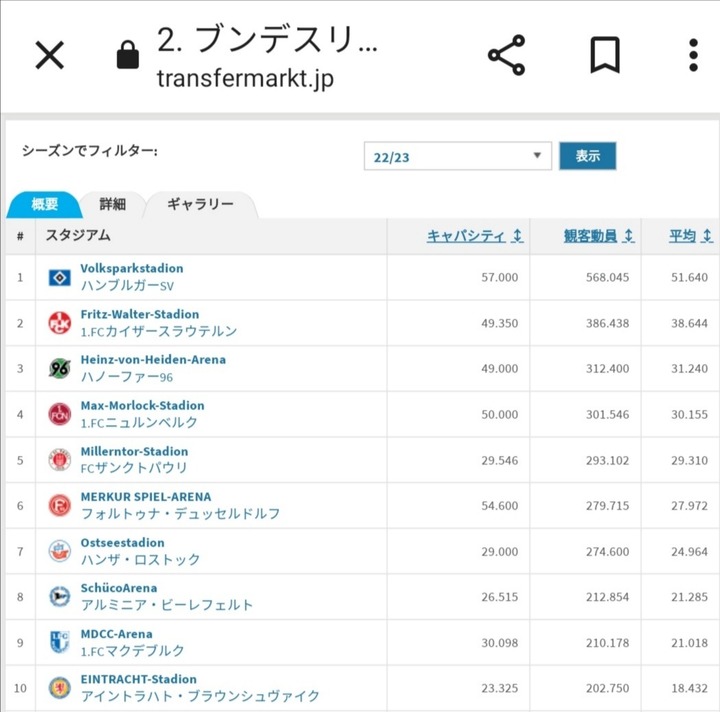The height and width of the screenshot is (712, 720).
Task: Open the FCザンクトパウリ club link
Action: 134,468
